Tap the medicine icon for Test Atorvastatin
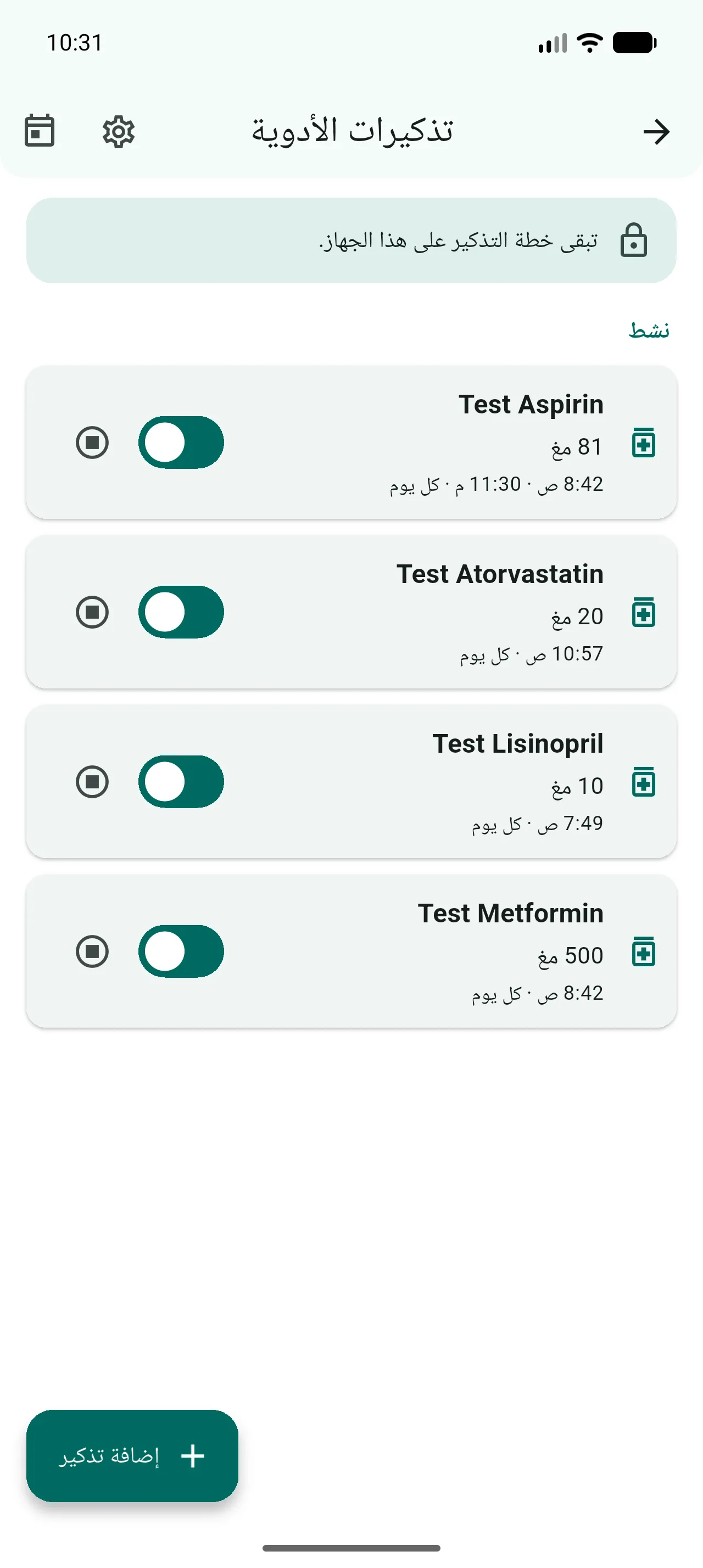The width and height of the screenshot is (703, 1568). point(643,612)
